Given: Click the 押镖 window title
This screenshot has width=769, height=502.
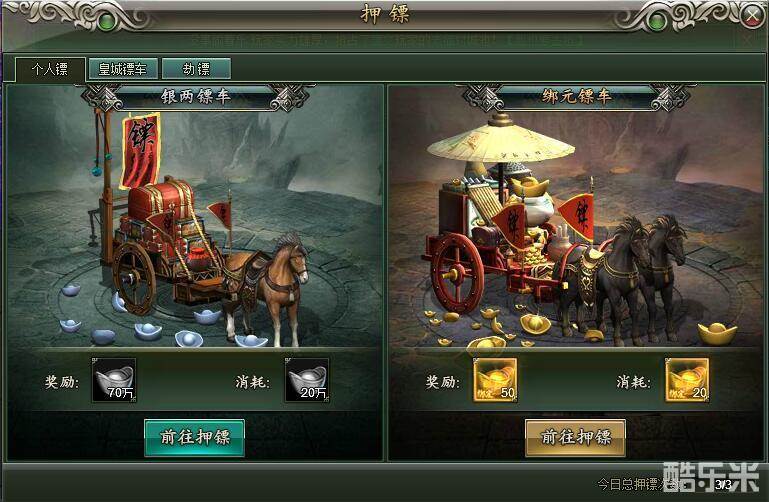Looking at the screenshot, I should pyautogui.click(x=385, y=14).
